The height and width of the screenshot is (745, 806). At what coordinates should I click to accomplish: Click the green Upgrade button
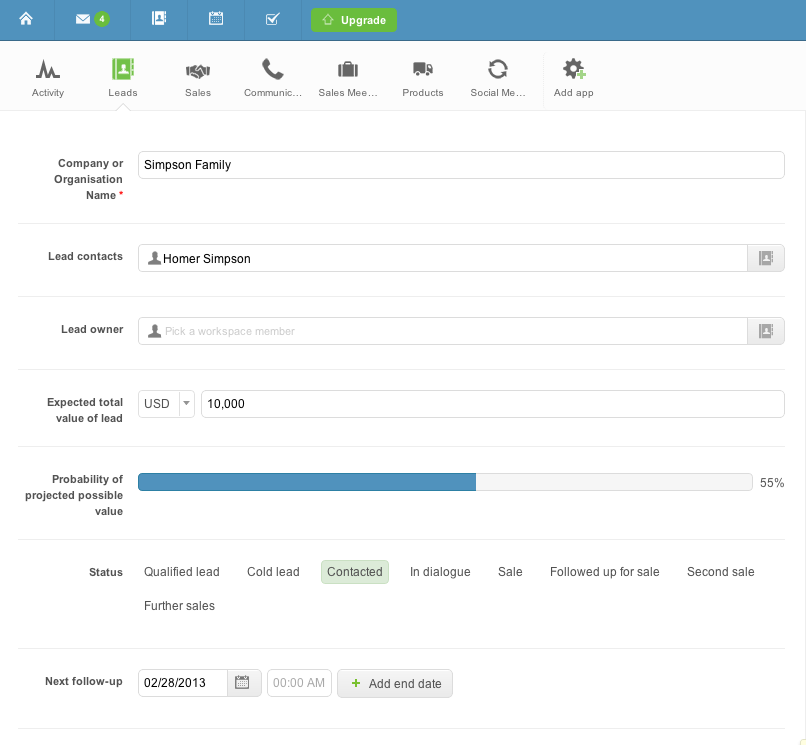354,20
